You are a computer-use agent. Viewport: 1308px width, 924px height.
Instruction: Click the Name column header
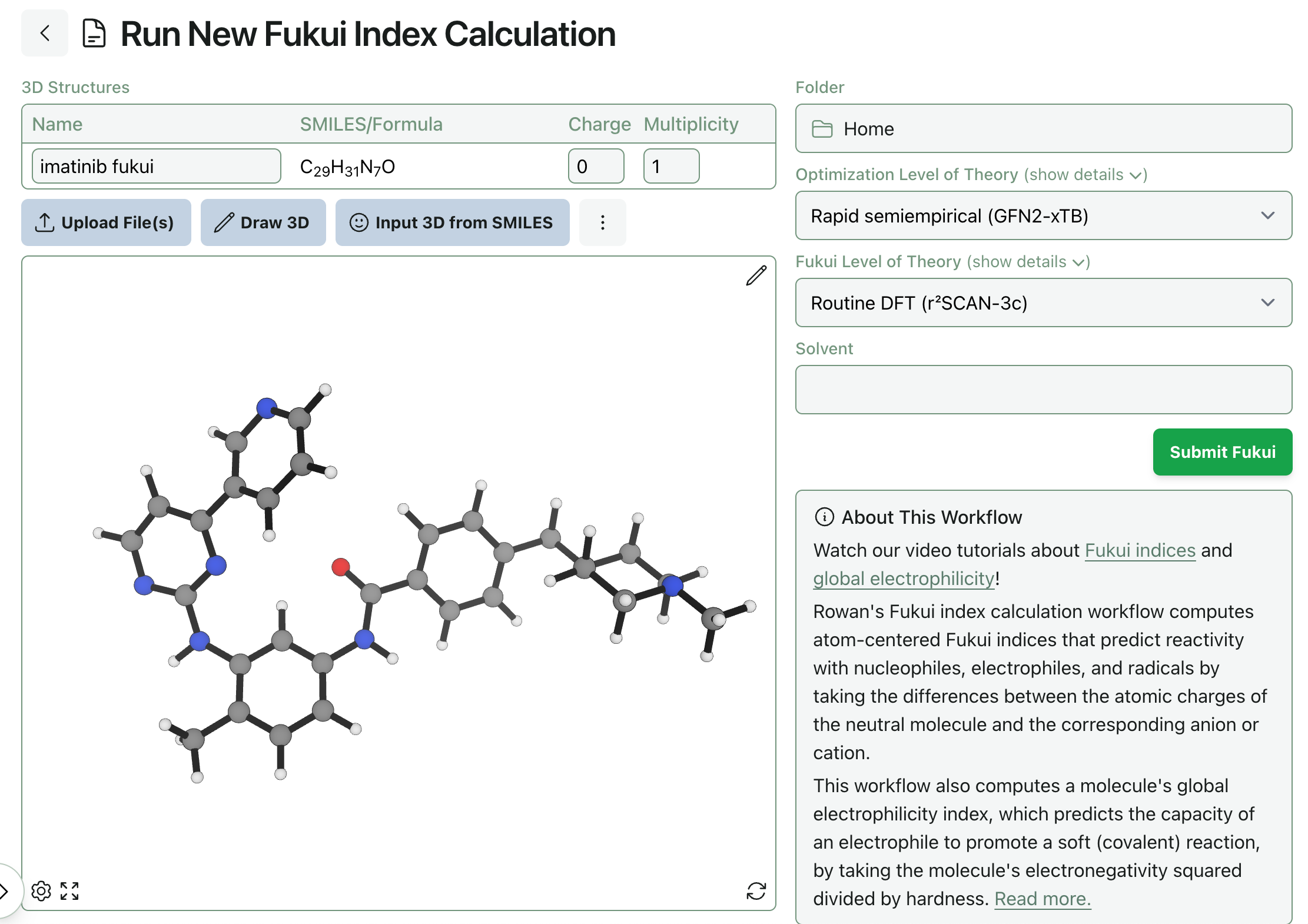click(x=57, y=124)
